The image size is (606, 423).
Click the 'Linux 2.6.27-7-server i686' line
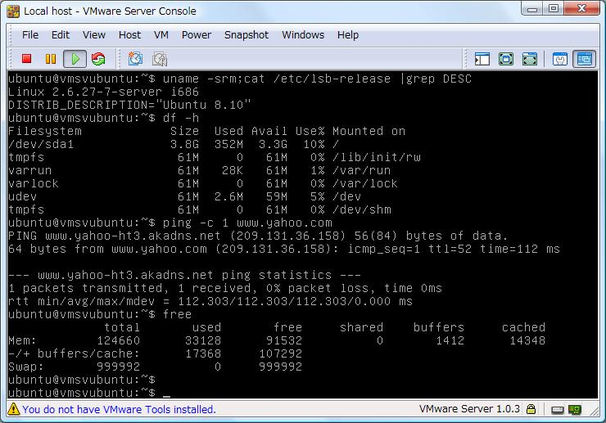pos(103,92)
